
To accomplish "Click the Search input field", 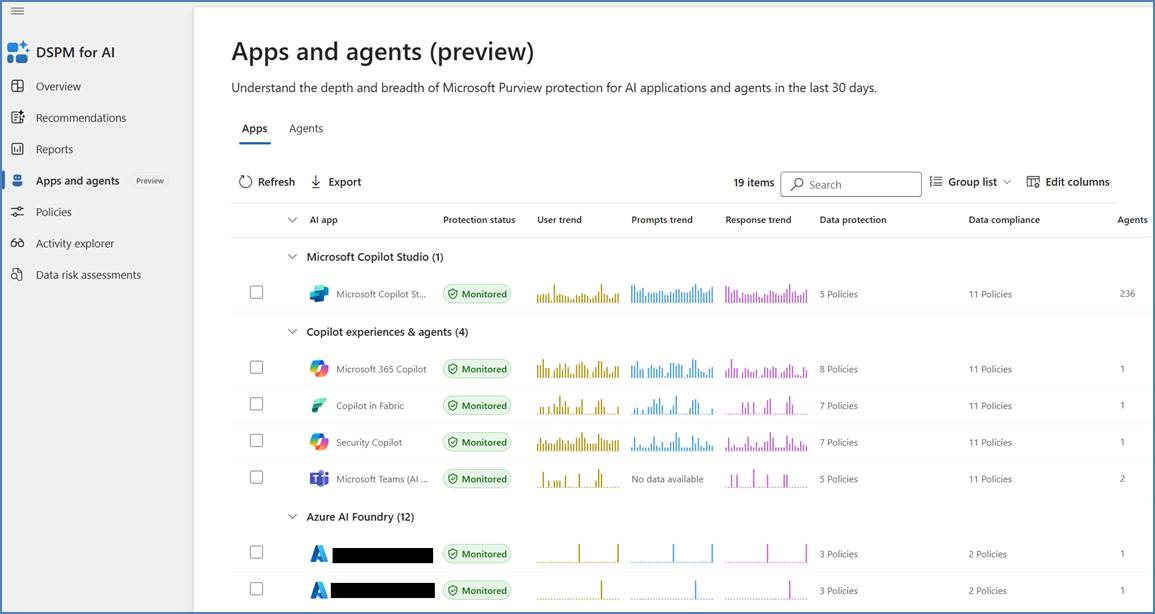I will pos(860,184).
